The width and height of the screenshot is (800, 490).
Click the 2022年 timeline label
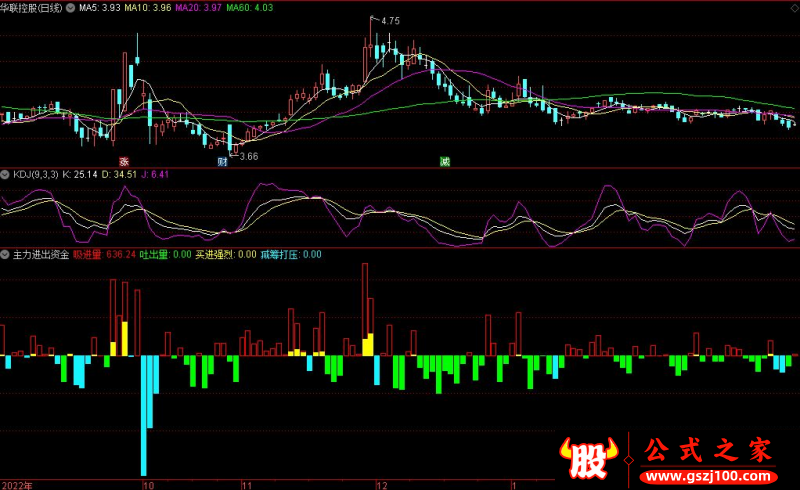pyautogui.click(x=18, y=483)
